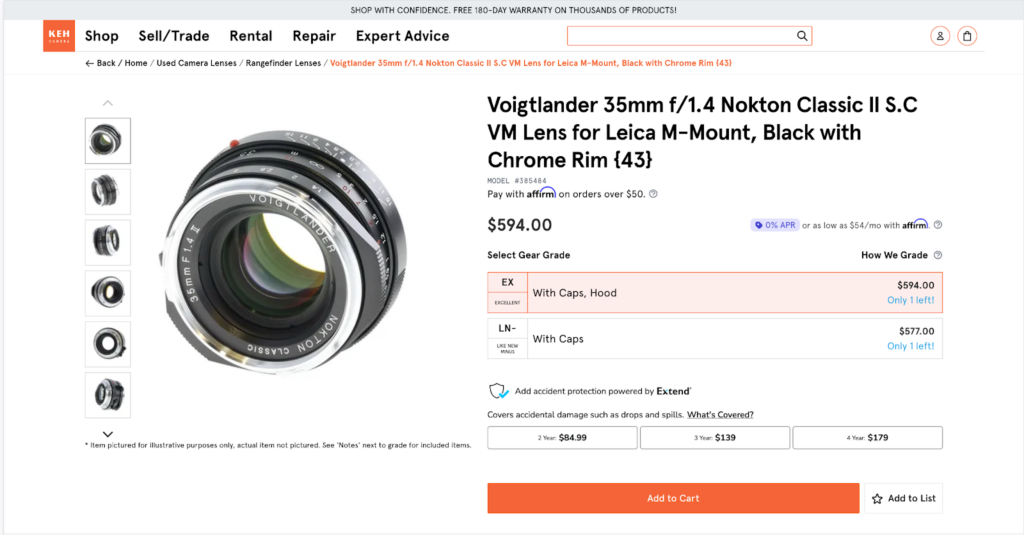Click the Affirm info question icon
1024x535 pixels.
[x=653, y=194]
